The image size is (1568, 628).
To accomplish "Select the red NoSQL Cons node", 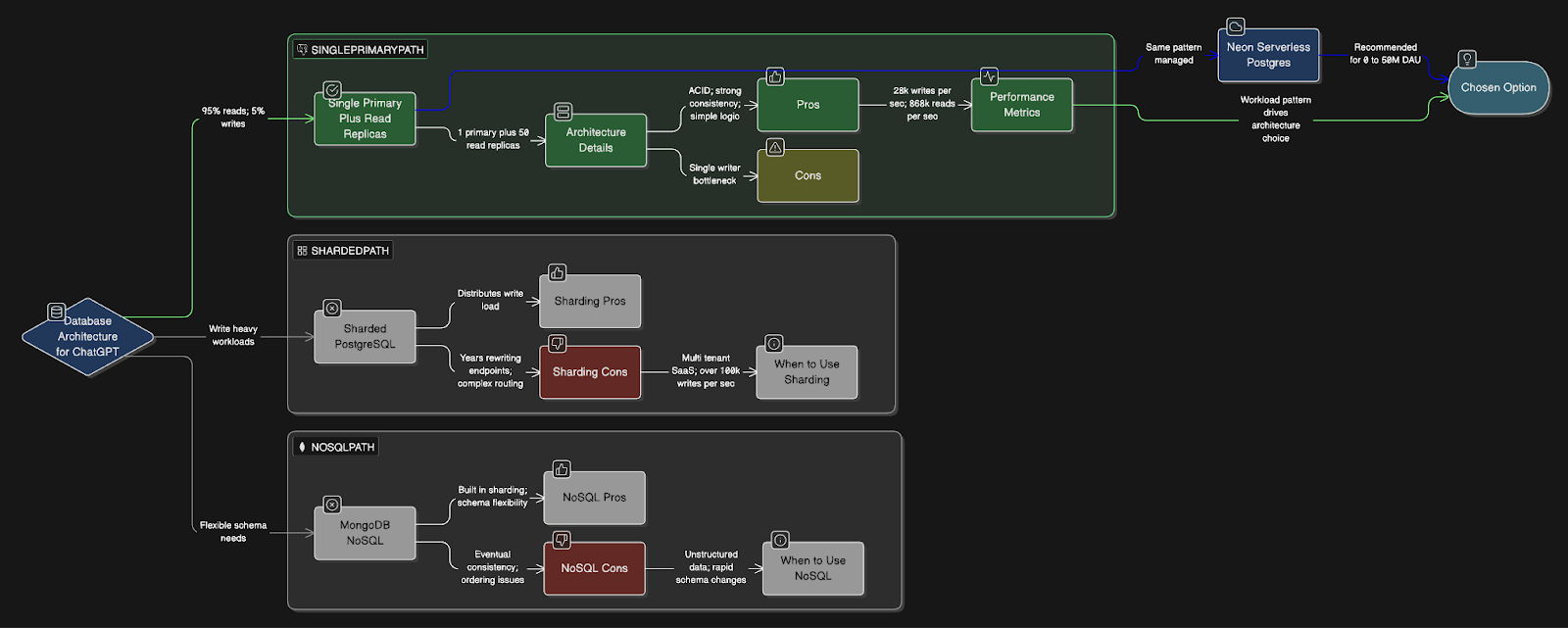I will tap(594, 568).
